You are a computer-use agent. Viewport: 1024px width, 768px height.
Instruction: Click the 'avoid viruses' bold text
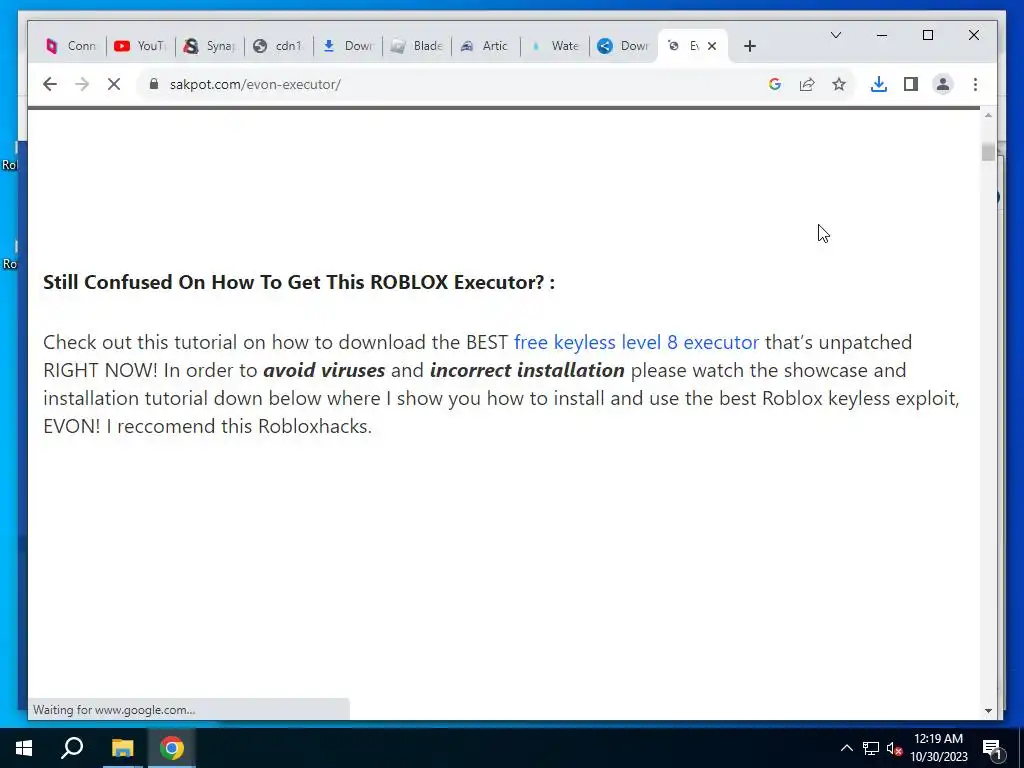tap(324, 370)
